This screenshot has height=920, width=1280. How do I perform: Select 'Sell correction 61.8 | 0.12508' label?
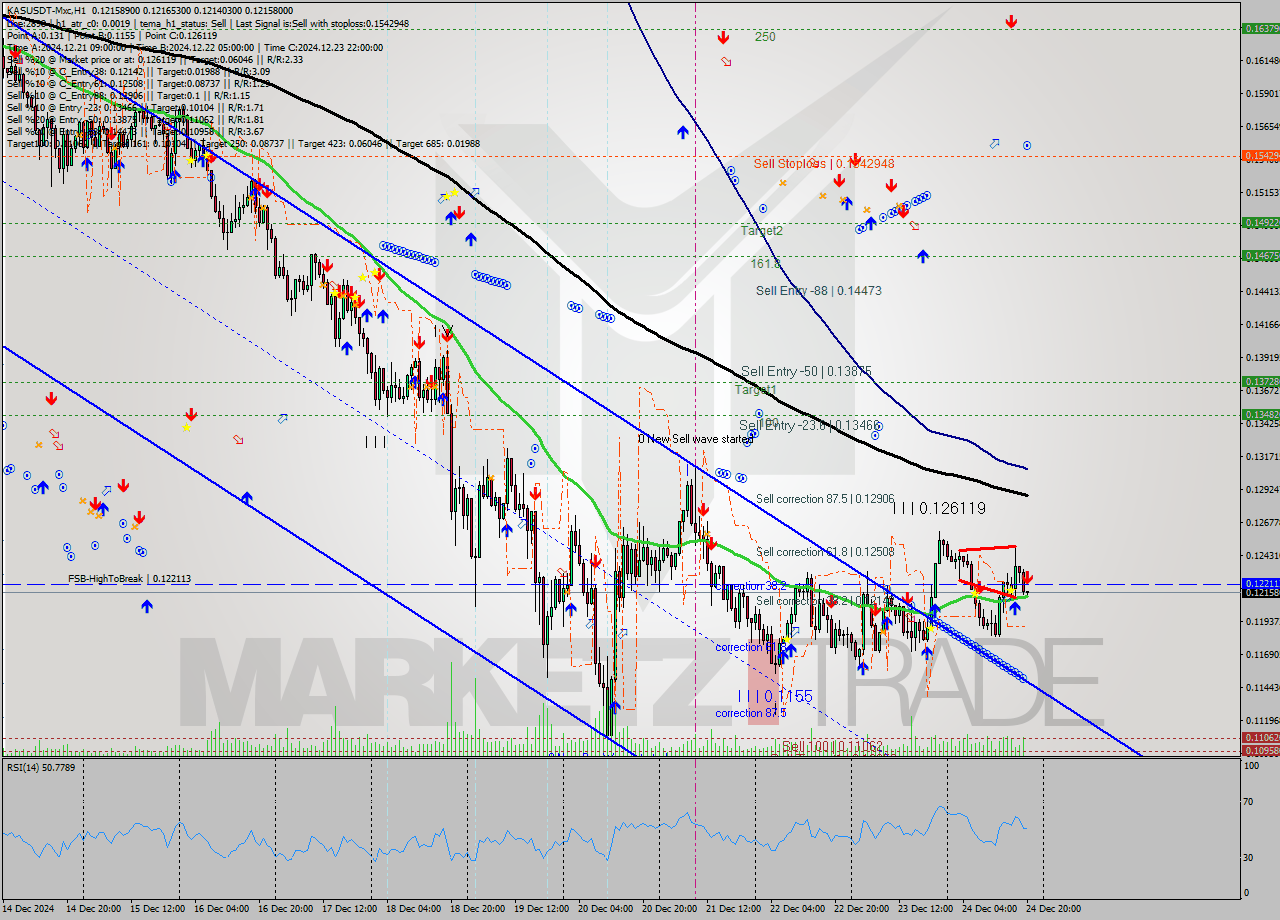click(x=825, y=552)
